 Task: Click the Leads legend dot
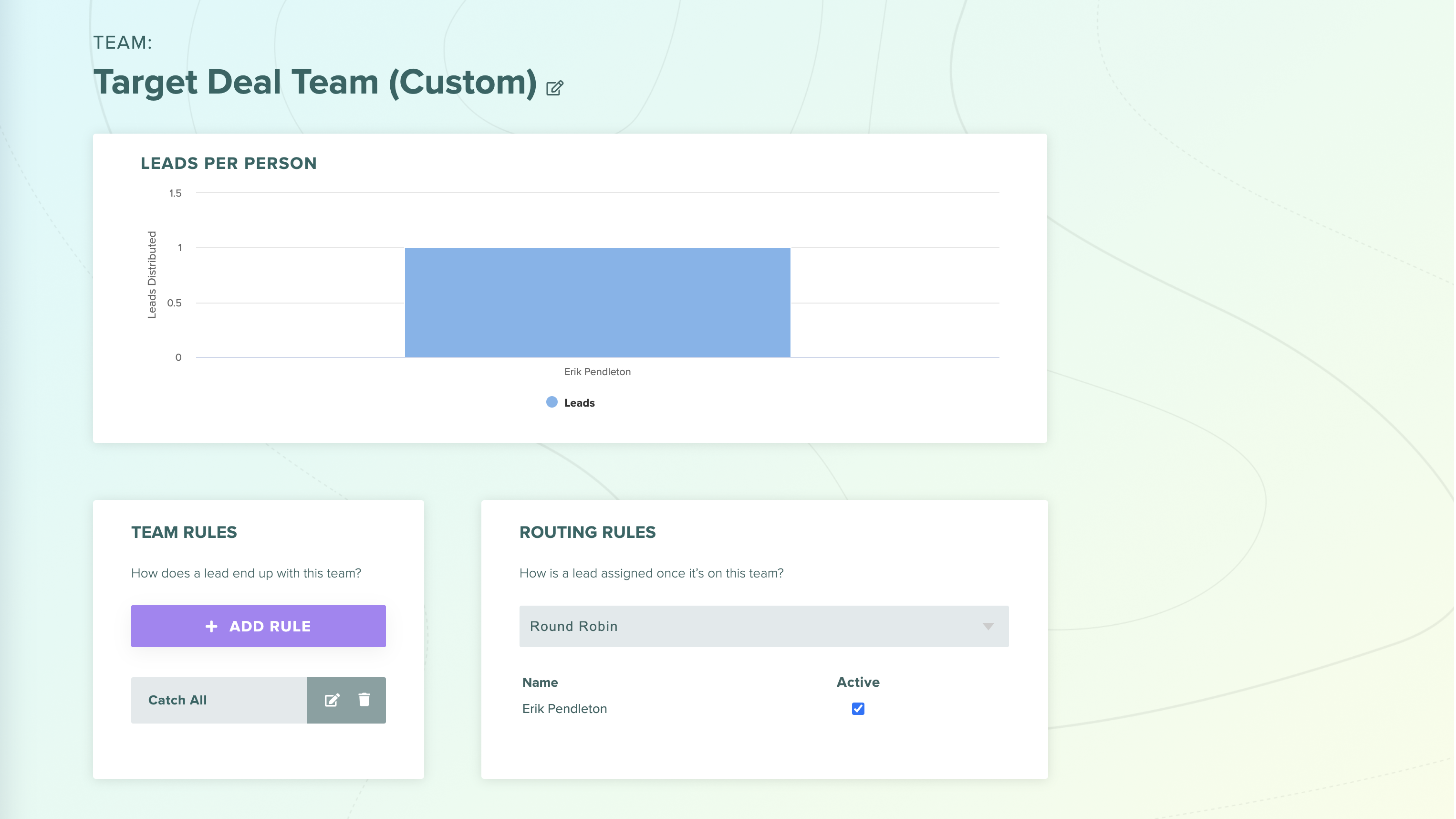pyautogui.click(x=551, y=402)
